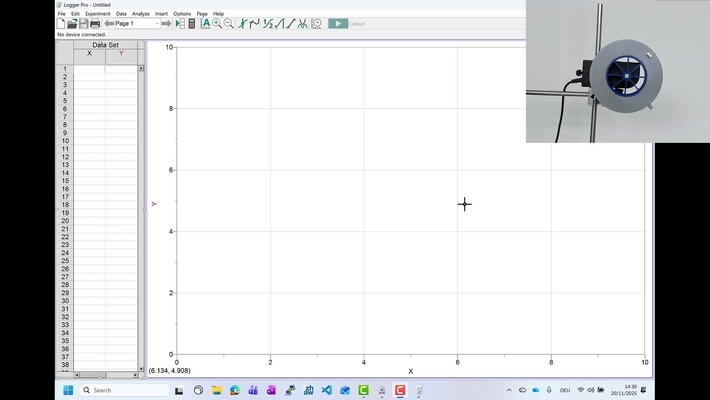This screenshot has height=400, width=710.
Task: Activate the Tangent tool icon
Action: pos(254,24)
